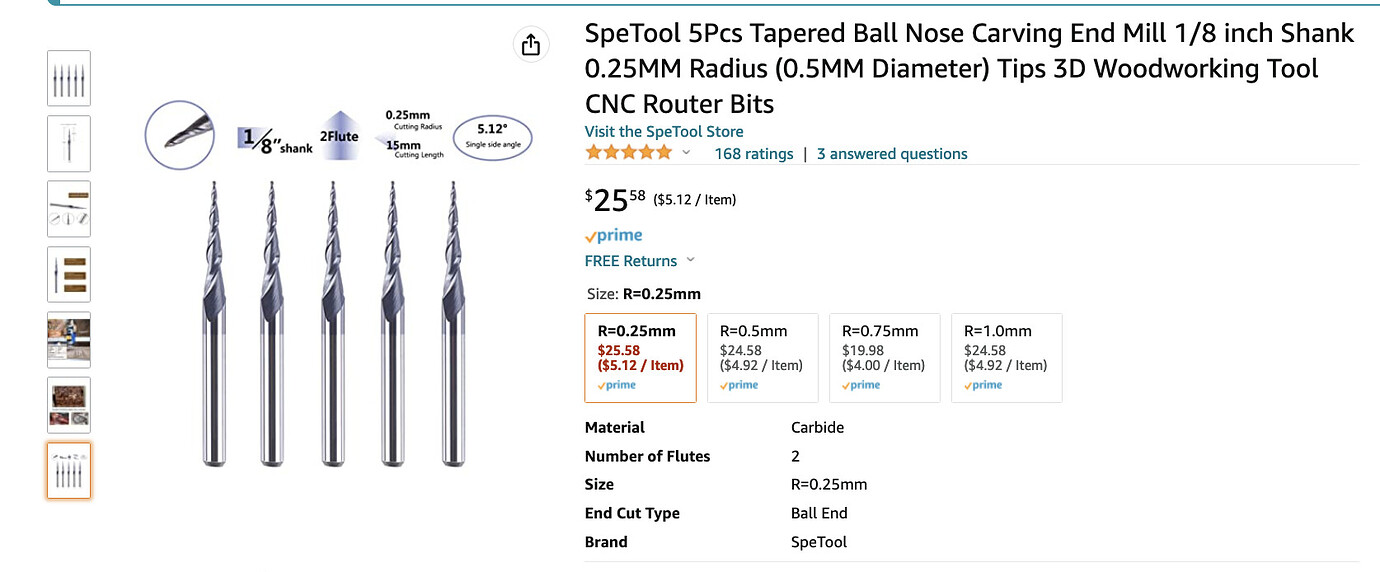
Task: Open the 168 ratings link
Action: 753,154
